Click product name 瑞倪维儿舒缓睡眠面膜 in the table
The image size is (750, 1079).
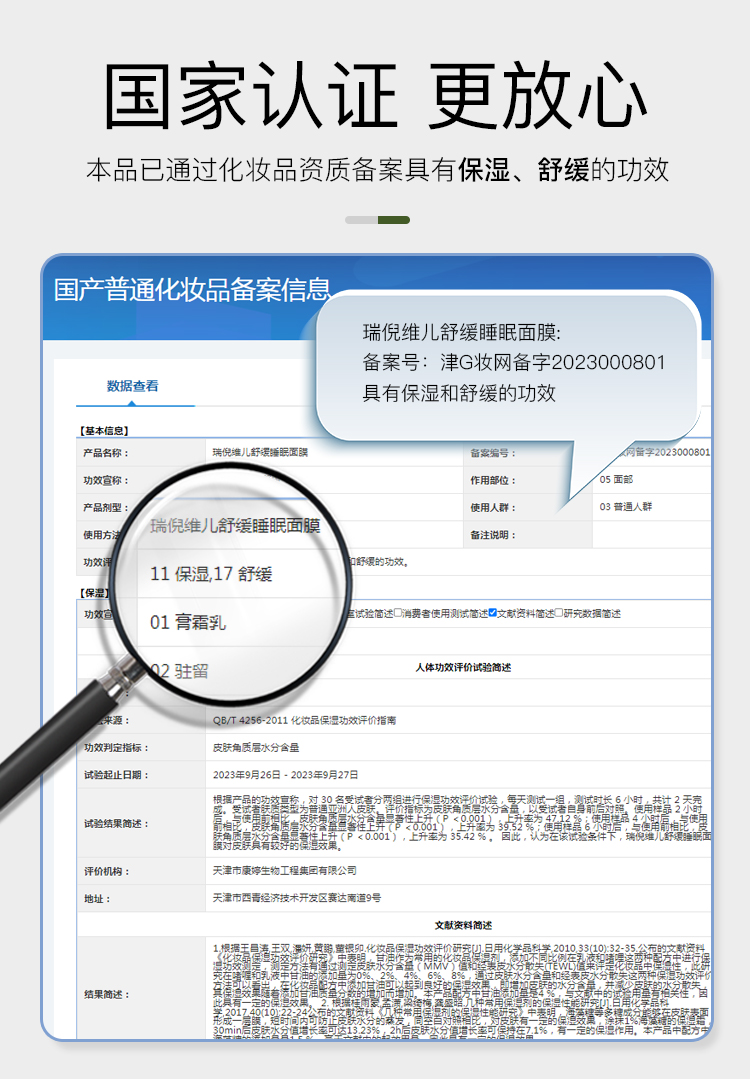260,452
